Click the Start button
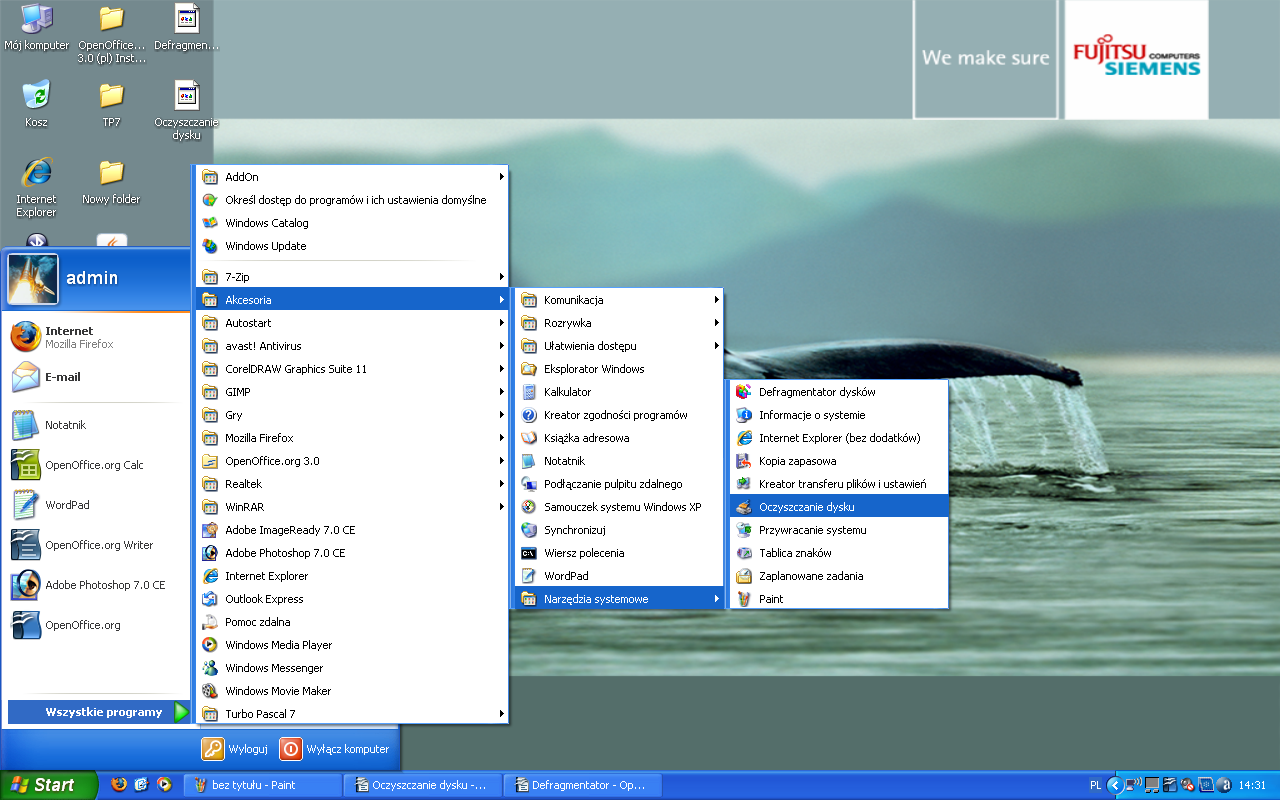The height and width of the screenshot is (800, 1280). 48,785
